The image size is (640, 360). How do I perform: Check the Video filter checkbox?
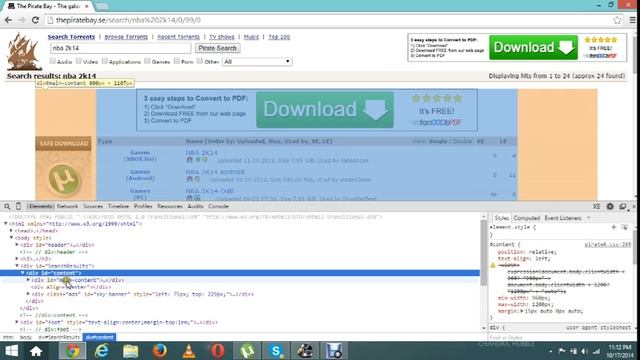78,61
